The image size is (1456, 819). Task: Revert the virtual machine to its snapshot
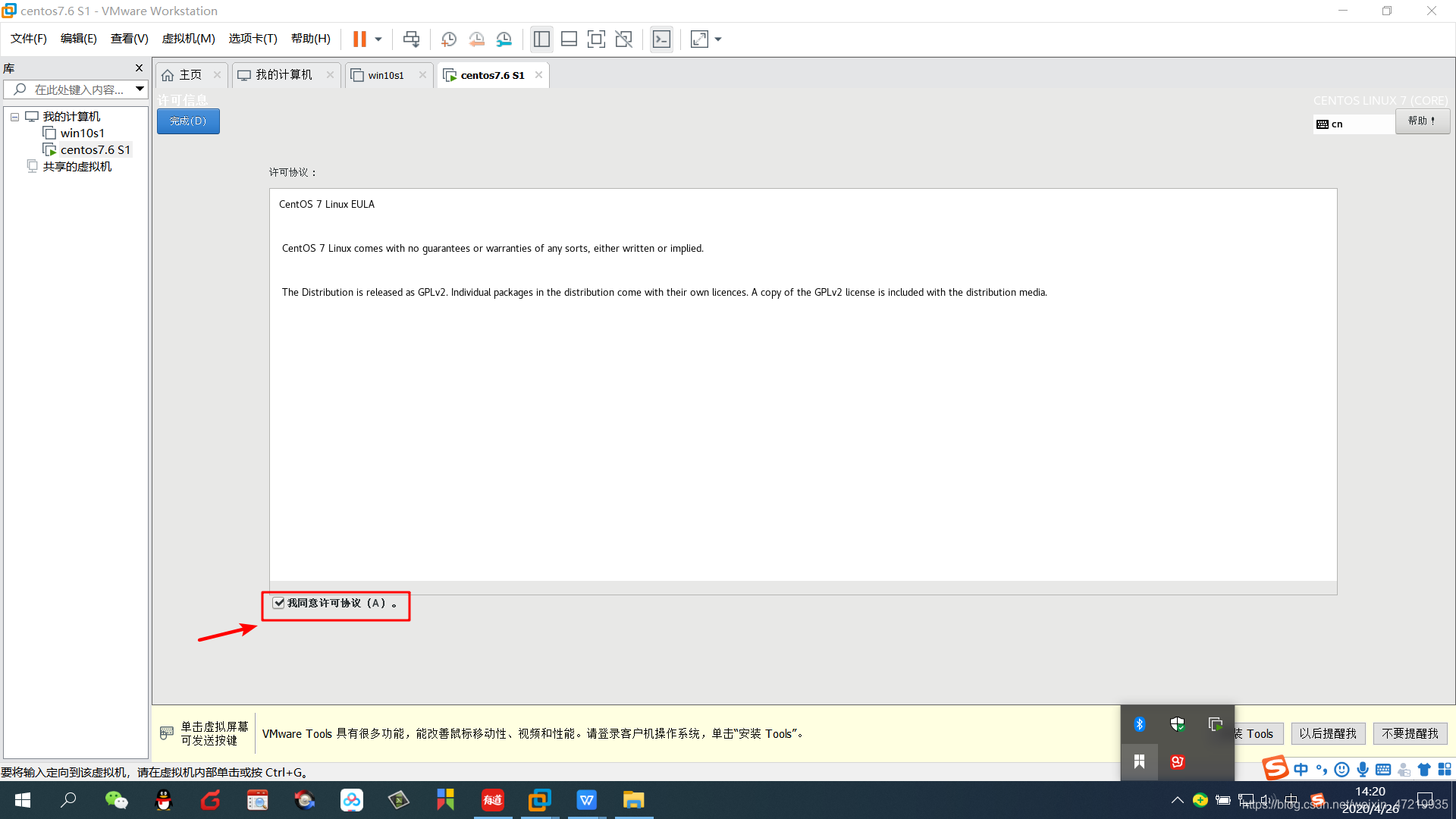[x=476, y=39]
